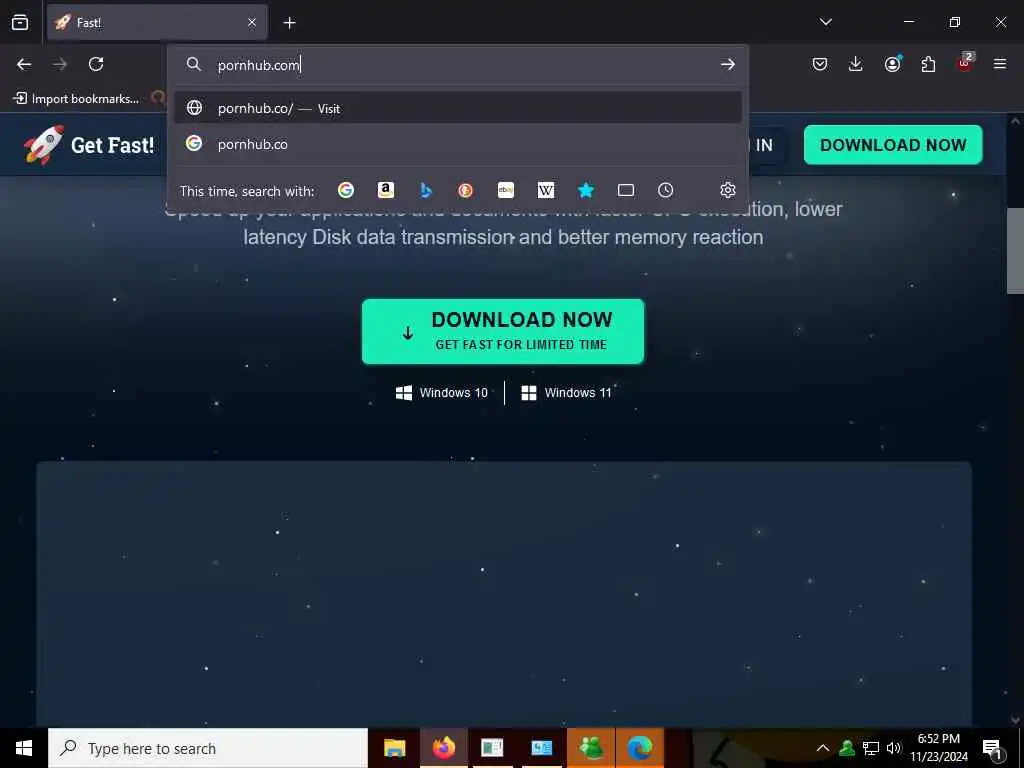This screenshot has height=768, width=1024.
Task: Switch to Firefox in the taskbar
Action: tap(443, 748)
